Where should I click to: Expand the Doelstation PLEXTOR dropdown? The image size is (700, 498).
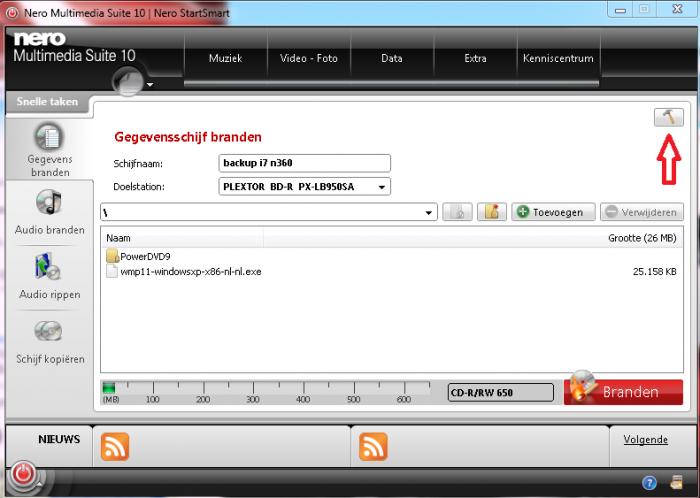coord(382,187)
